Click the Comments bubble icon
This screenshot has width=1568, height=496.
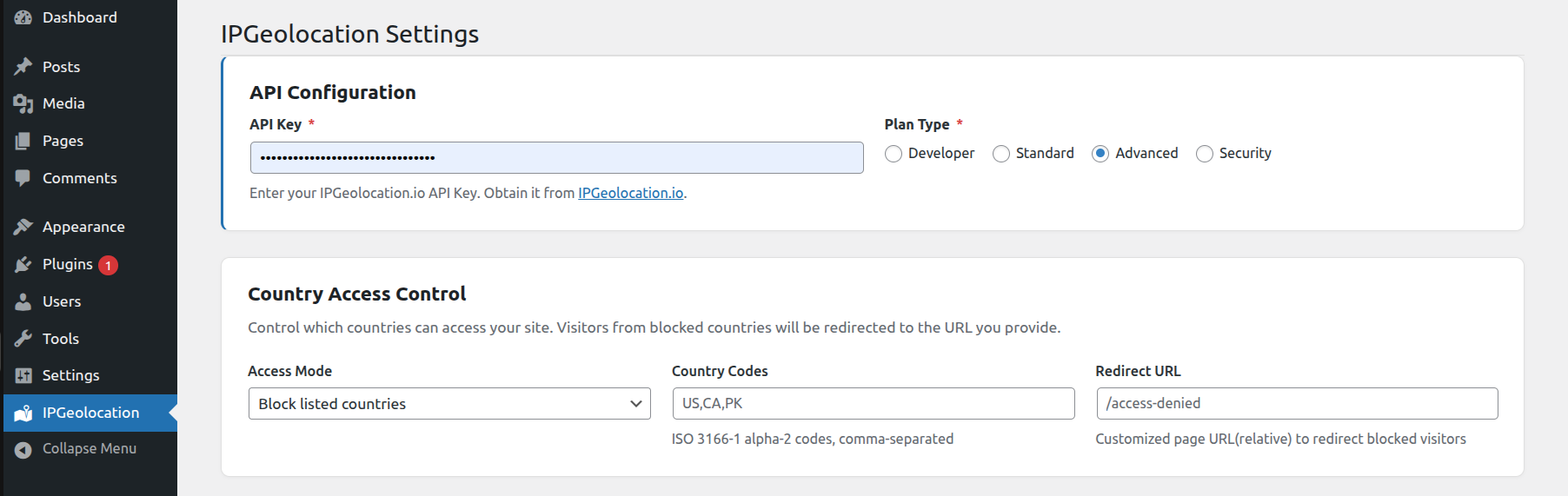pyautogui.click(x=23, y=178)
